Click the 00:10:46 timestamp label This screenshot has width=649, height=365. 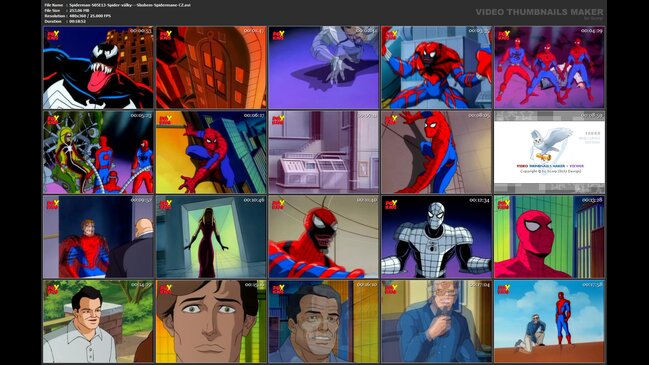click(254, 200)
